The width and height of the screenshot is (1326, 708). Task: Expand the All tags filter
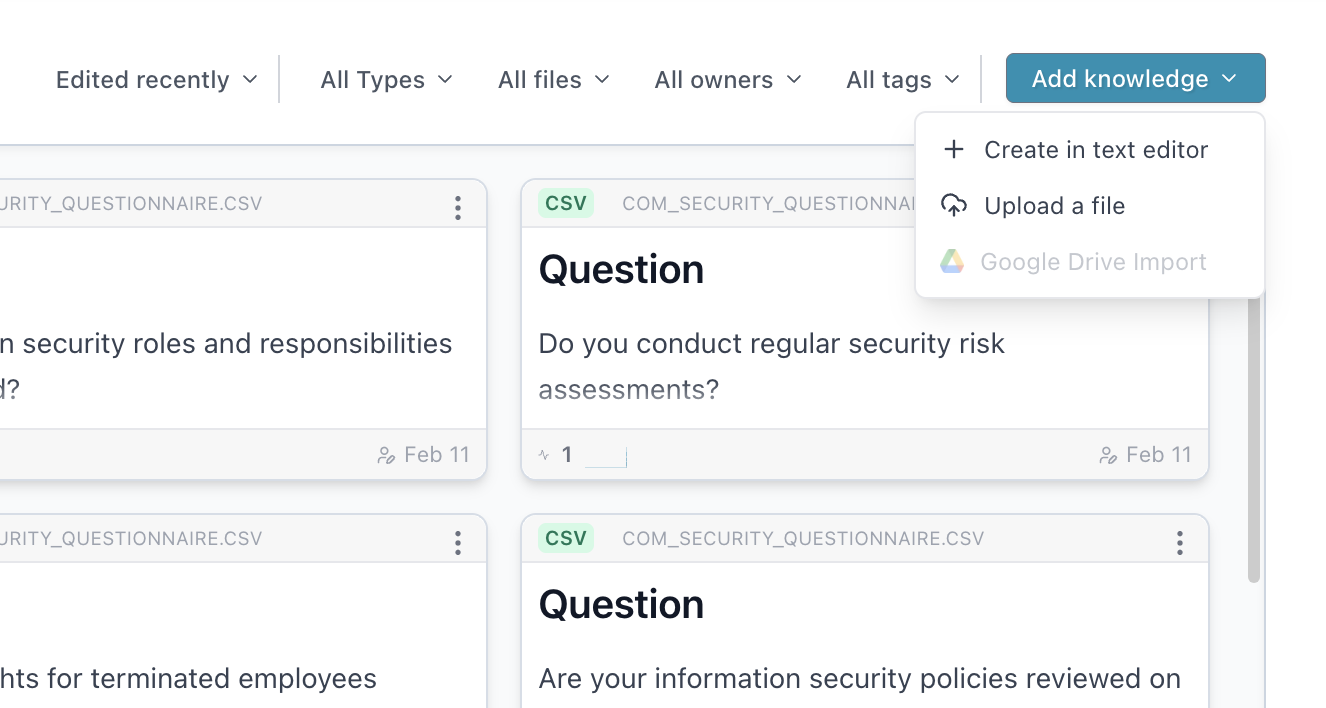pyautogui.click(x=901, y=79)
